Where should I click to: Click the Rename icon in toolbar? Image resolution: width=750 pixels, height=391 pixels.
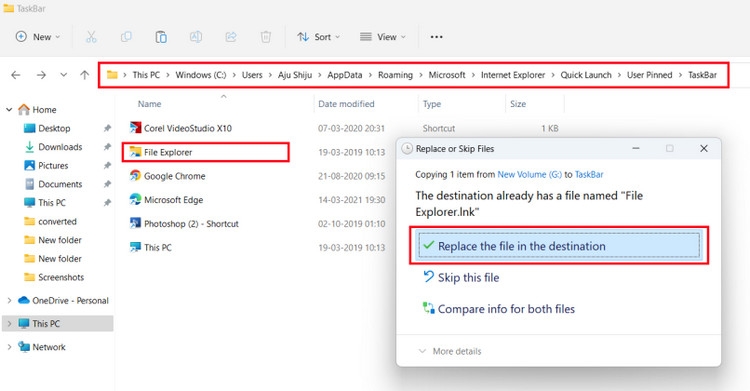[x=196, y=37]
